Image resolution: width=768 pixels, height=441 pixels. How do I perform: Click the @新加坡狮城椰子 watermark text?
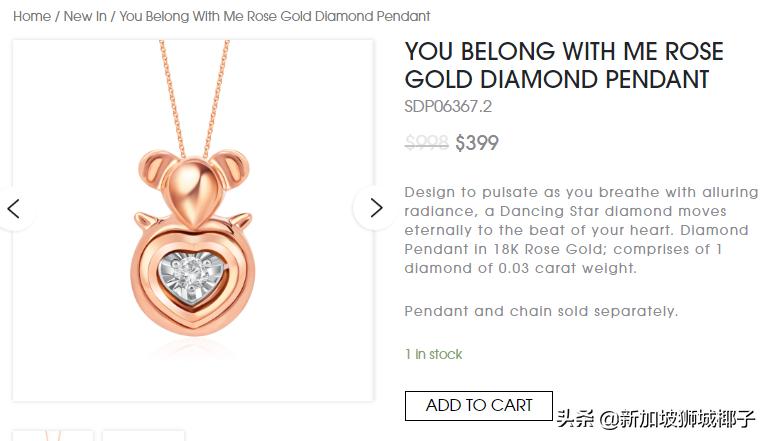tap(676, 418)
